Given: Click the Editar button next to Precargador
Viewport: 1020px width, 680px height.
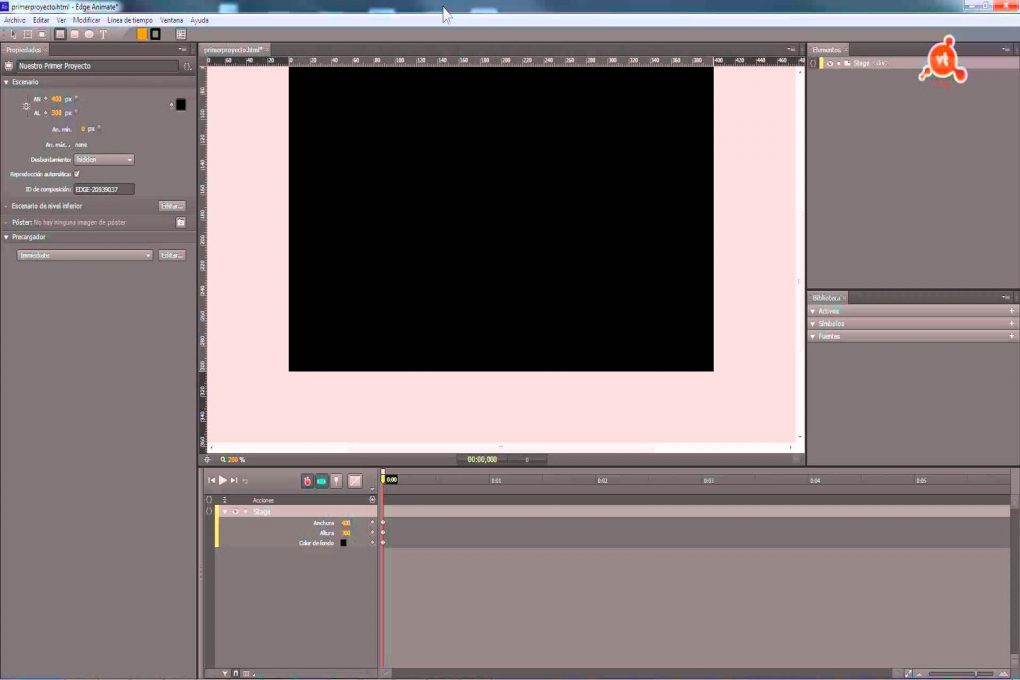Looking at the screenshot, I should coord(171,254).
